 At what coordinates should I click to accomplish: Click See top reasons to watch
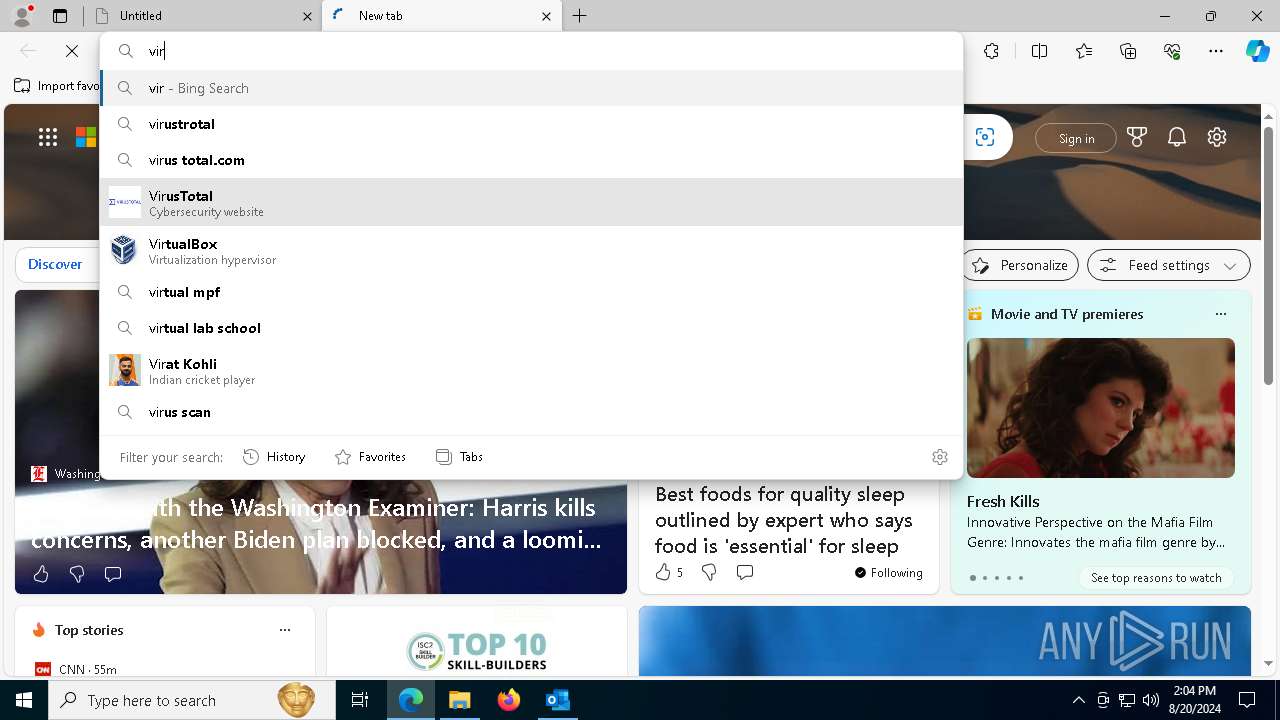coord(1156,578)
